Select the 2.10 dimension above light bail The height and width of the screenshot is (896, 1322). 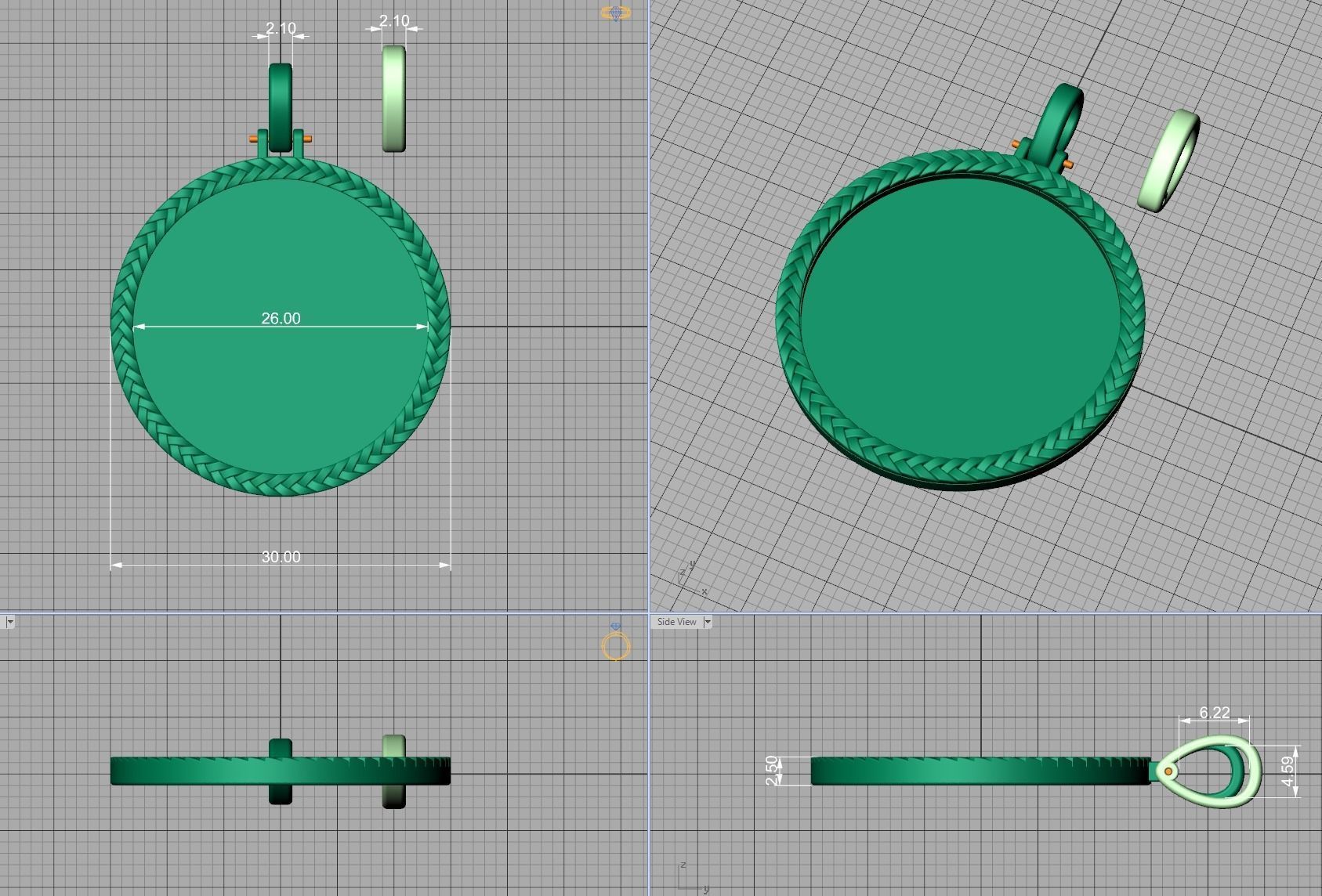tap(394, 20)
